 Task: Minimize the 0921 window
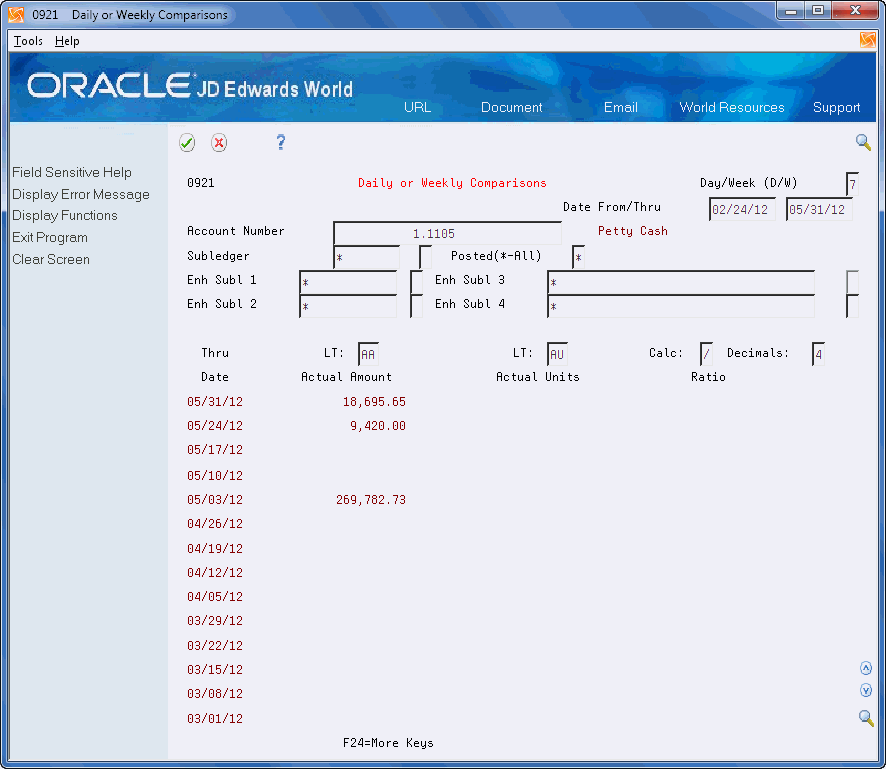tap(791, 11)
